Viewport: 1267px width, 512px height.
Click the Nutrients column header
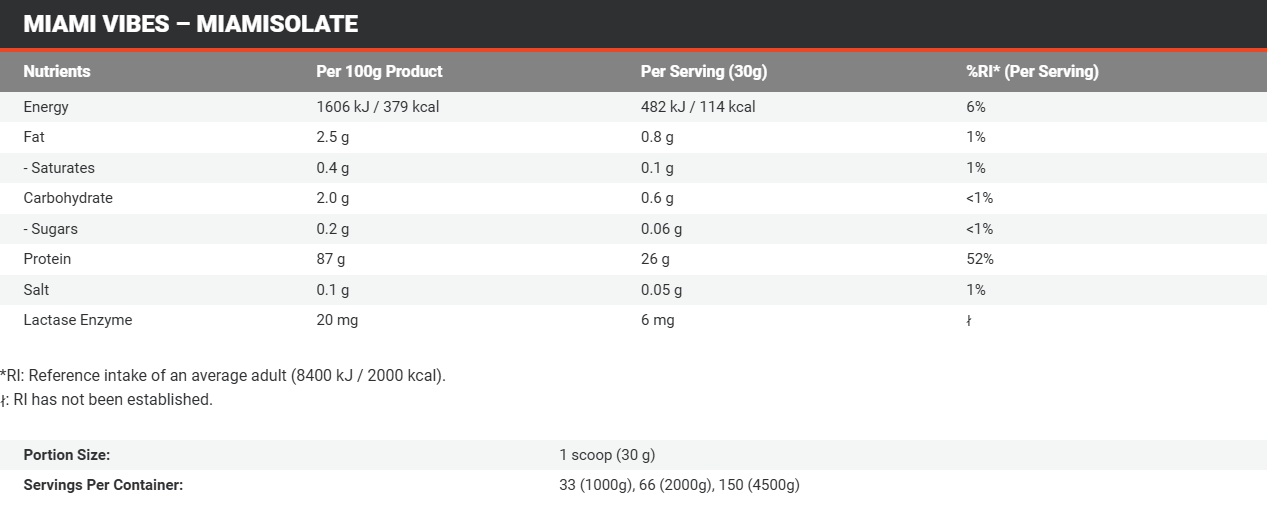(57, 72)
